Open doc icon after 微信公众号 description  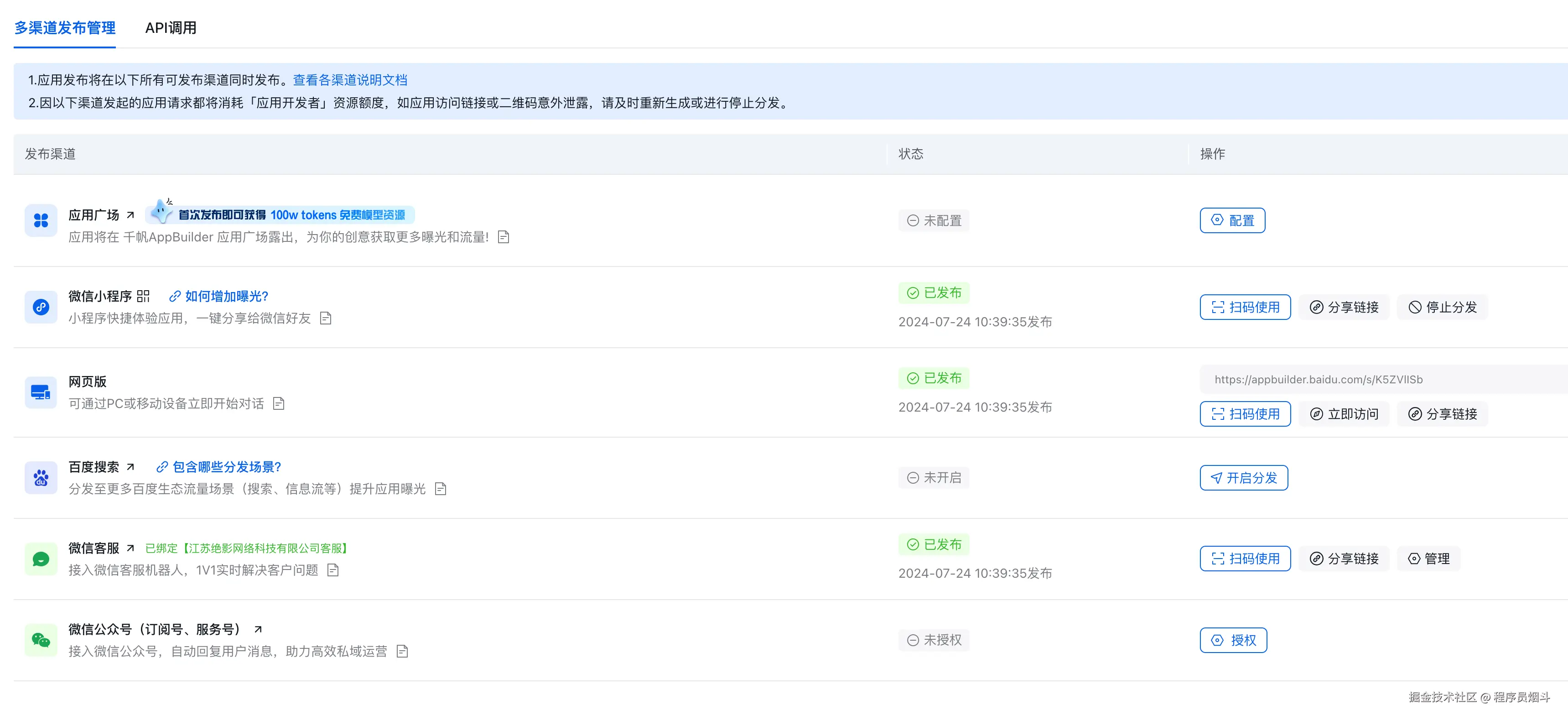pos(402,652)
